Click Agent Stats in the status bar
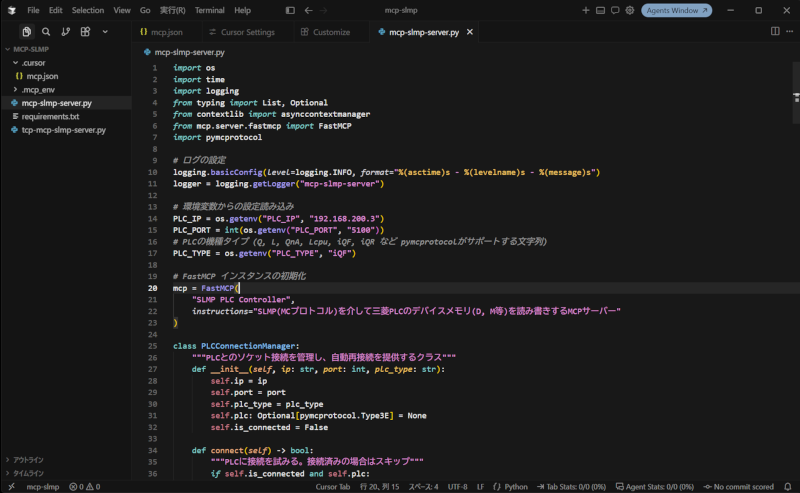The image size is (800, 493). pyautogui.click(x=655, y=487)
